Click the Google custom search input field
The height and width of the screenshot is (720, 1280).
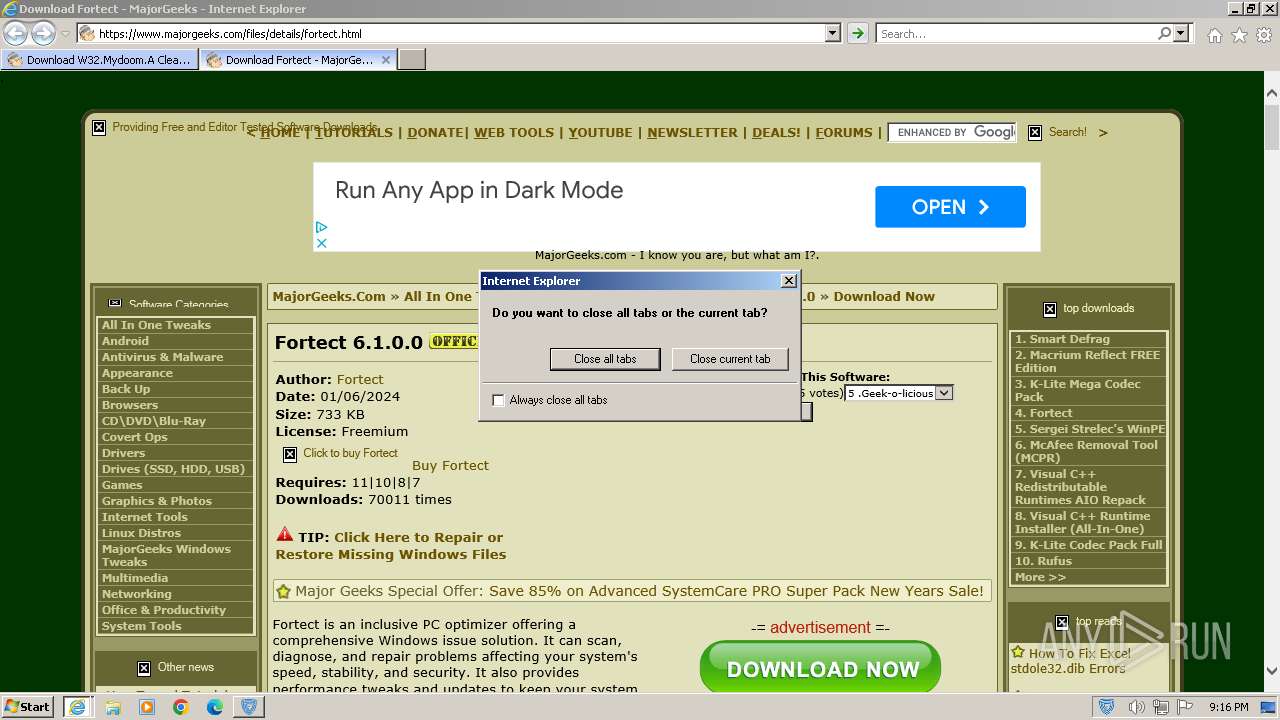953,132
